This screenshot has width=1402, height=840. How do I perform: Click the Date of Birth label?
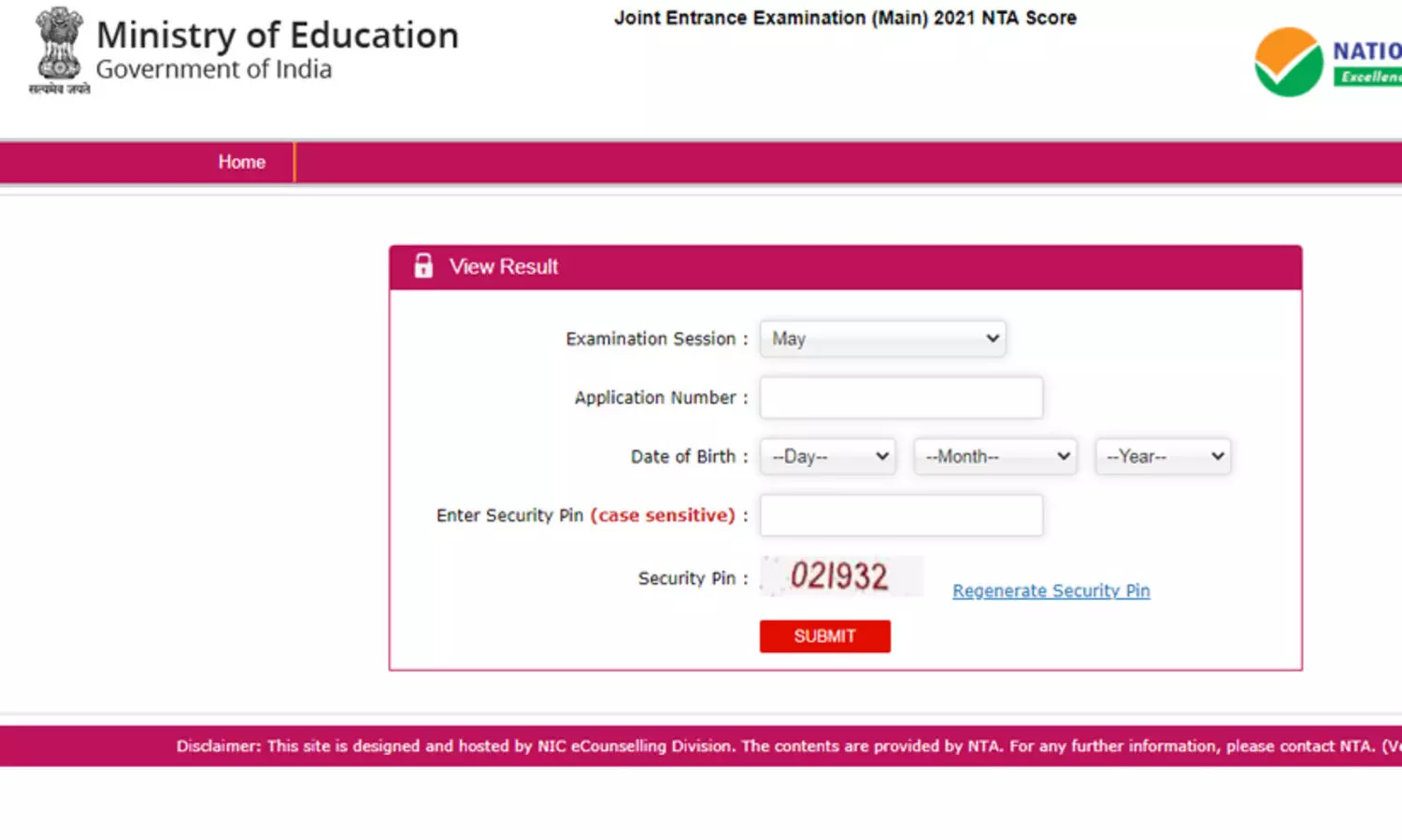click(683, 457)
